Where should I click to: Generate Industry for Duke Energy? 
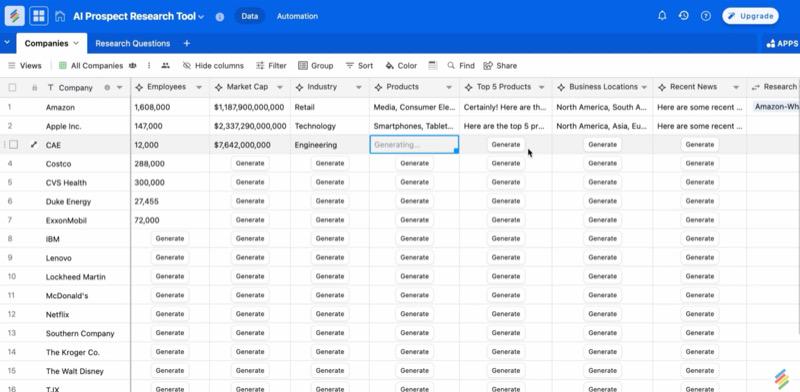point(330,201)
